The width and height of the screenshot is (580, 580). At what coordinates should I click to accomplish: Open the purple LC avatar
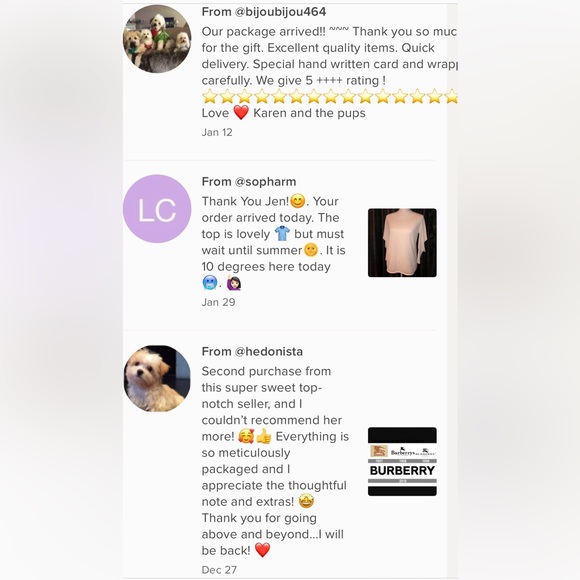[157, 209]
